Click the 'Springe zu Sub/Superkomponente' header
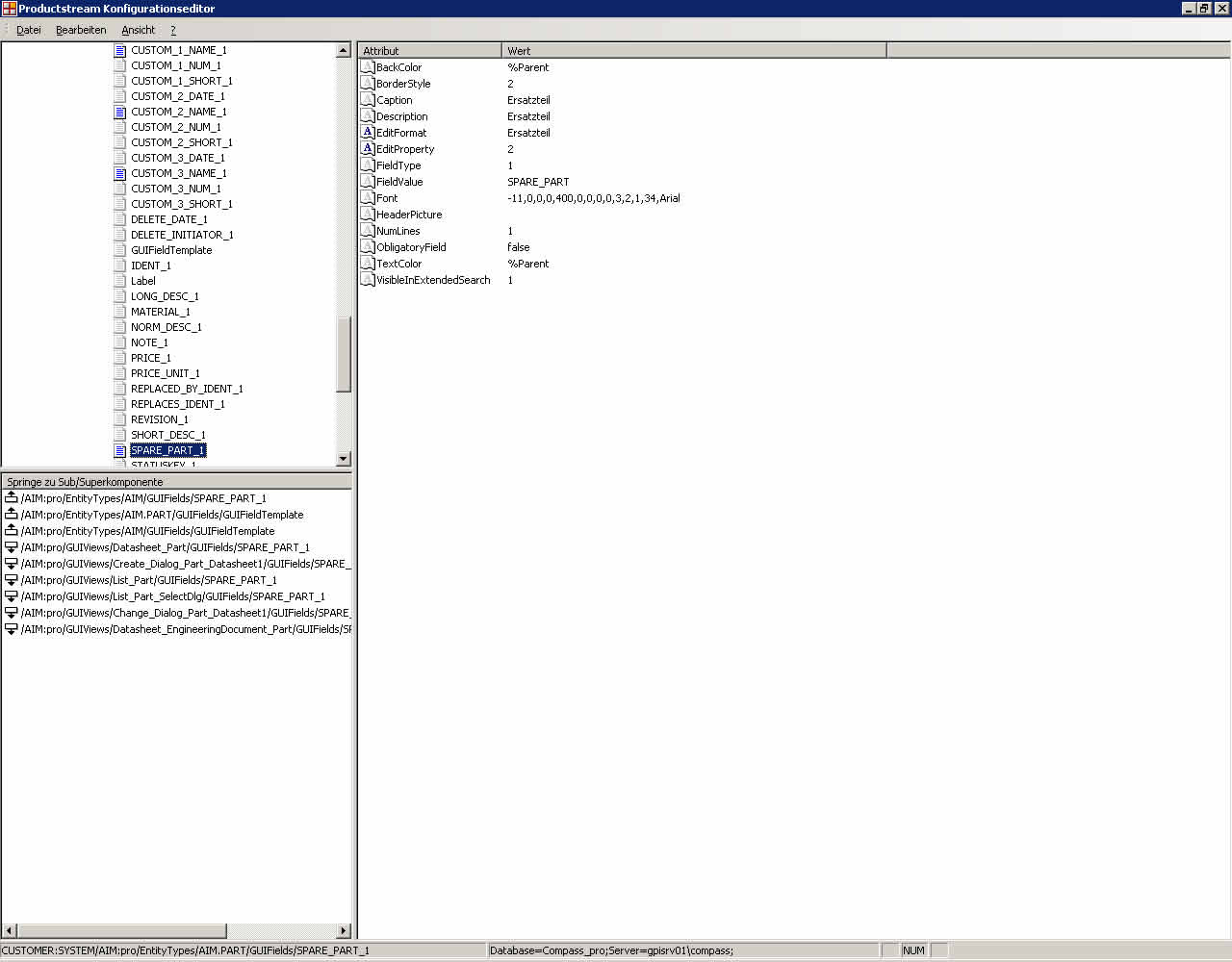Viewport: 1232px width, 962px height. tap(176, 481)
